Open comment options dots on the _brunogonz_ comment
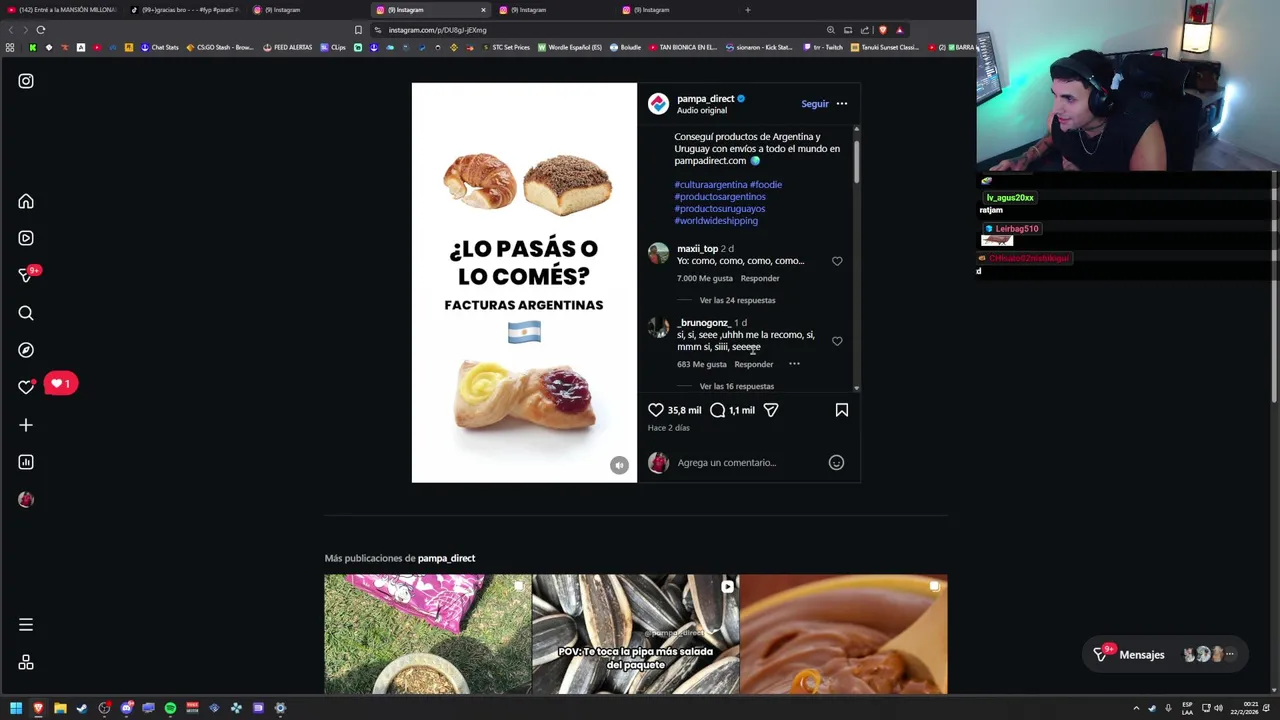This screenshot has height=720, width=1280. click(794, 364)
